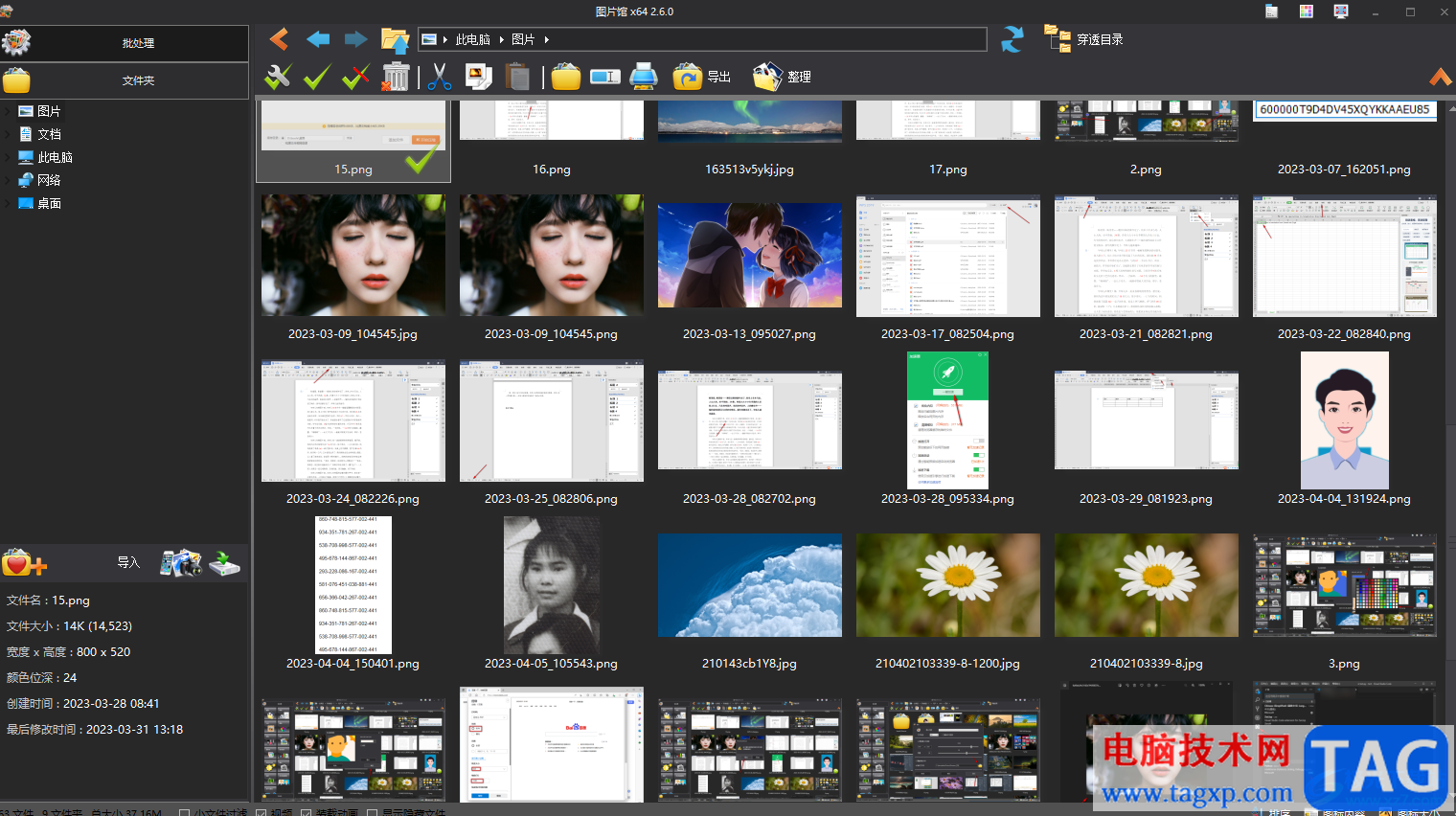Copy selected images with the copy icon
This screenshot has height=816, width=1456.
click(478, 77)
